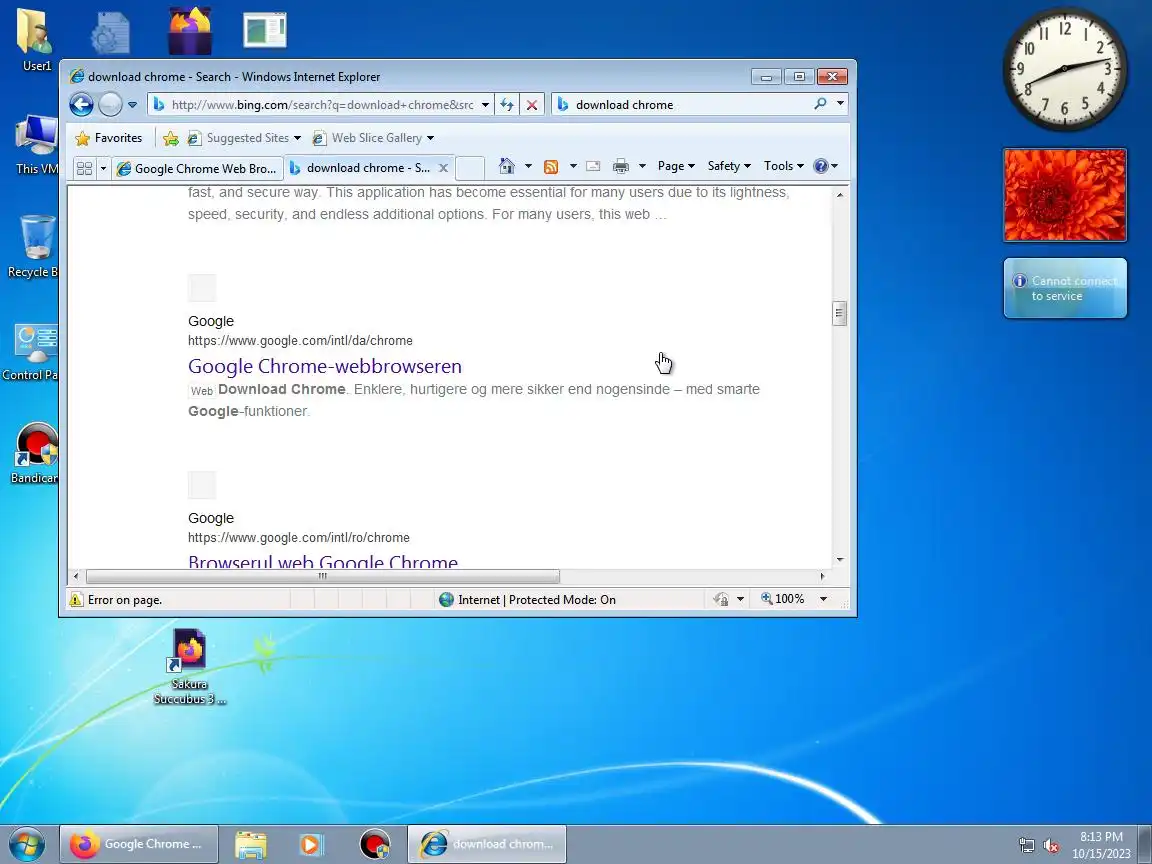This screenshot has width=1152, height=864.
Task: Click the RSS feeds icon
Action: [x=551, y=167]
